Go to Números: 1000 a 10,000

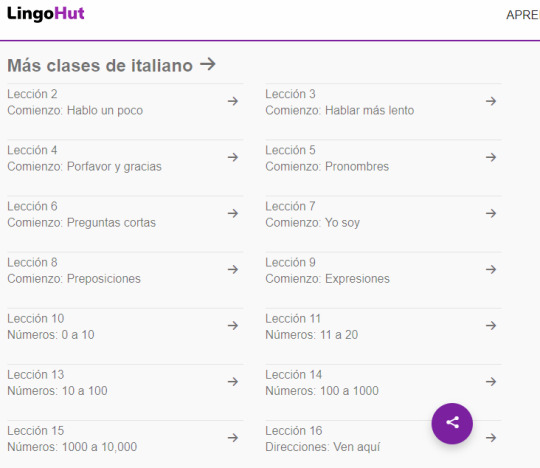click(72, 447)
